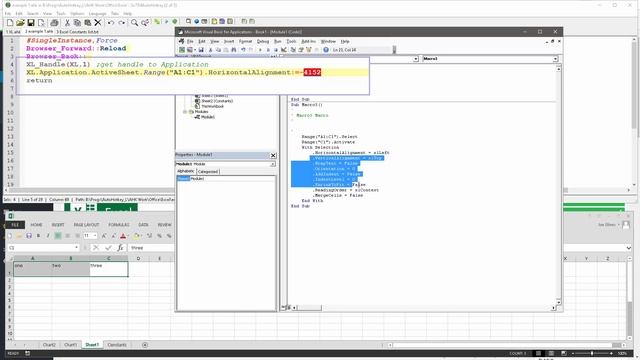640x360 pixels.
Task: Switch to '3 Excel Constants' editor tab
Action: click(x=77, y=31)
